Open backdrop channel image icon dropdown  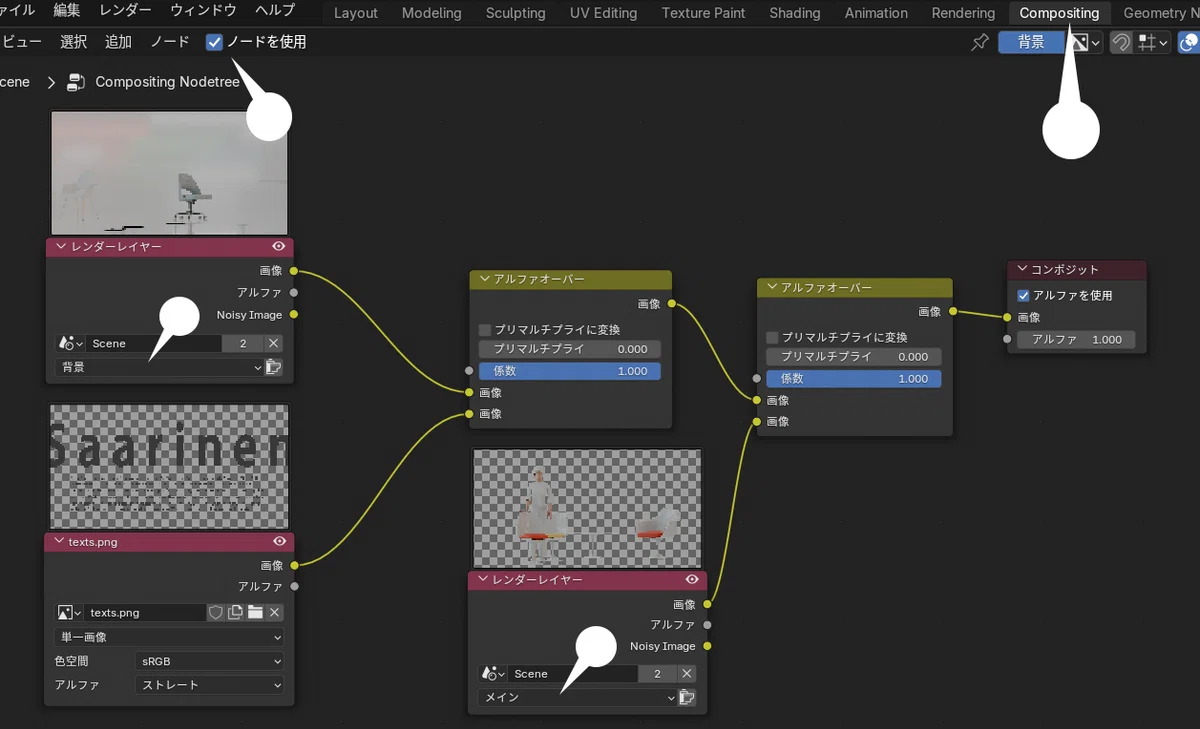[x=1084, y=42]
